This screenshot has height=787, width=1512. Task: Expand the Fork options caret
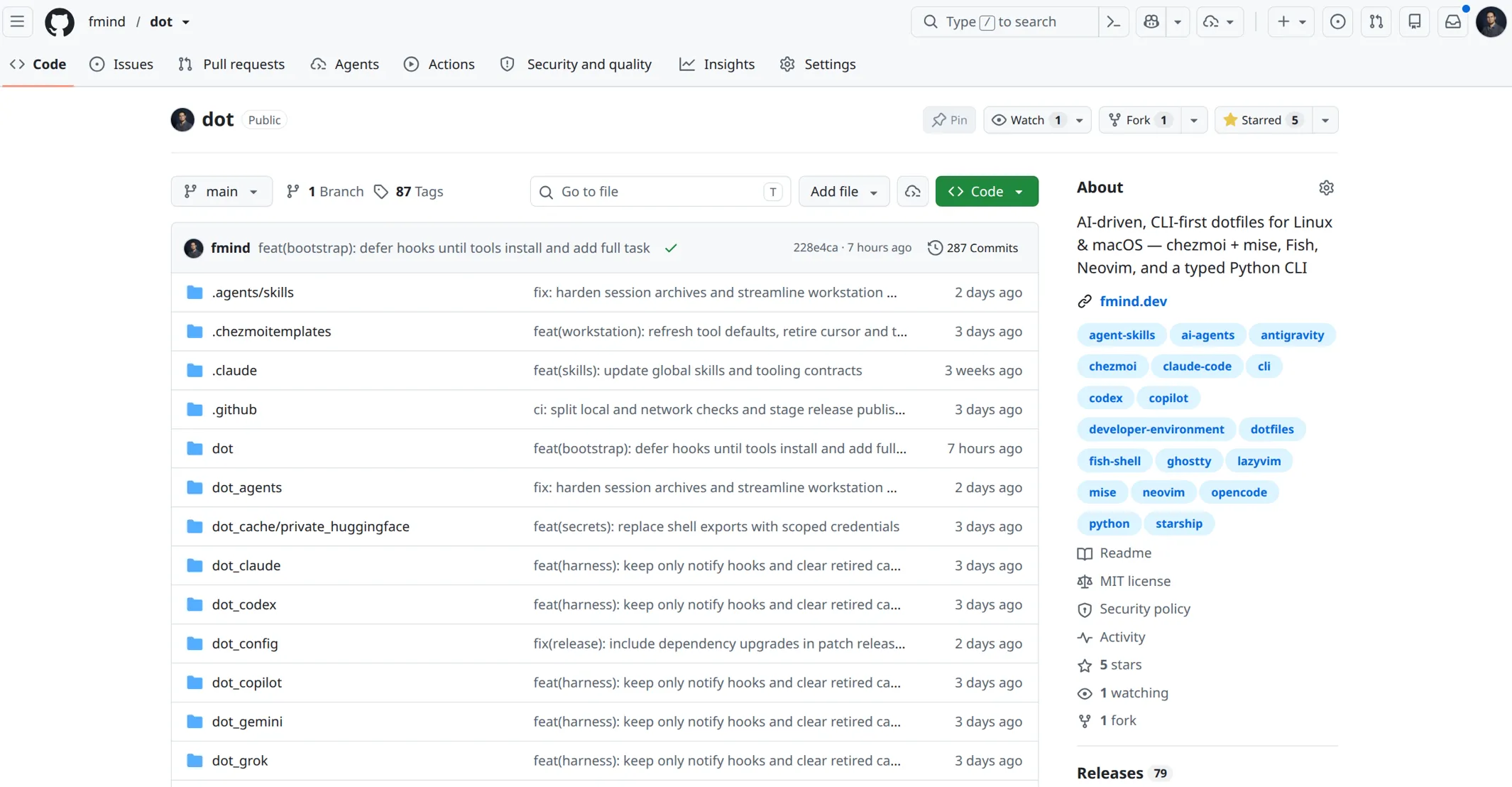(1193, 120)
